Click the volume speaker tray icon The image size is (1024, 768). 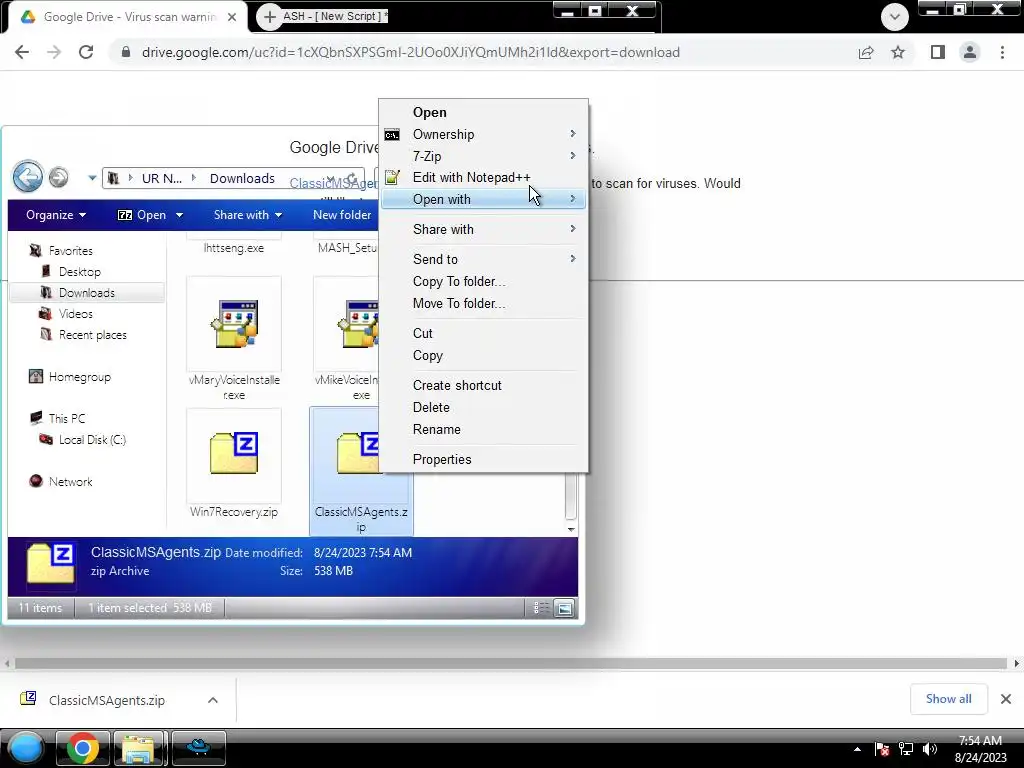(929, 749)
